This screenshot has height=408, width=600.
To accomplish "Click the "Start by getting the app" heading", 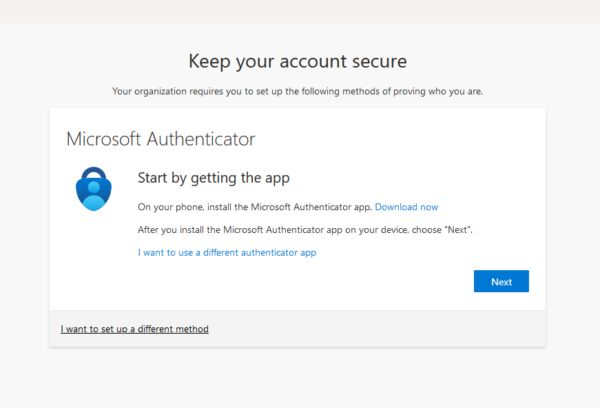I will tap(213, 179).
